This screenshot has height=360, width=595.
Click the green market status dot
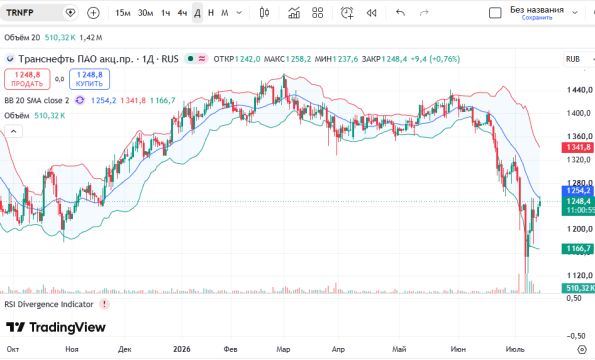click(x=190, y=59)
